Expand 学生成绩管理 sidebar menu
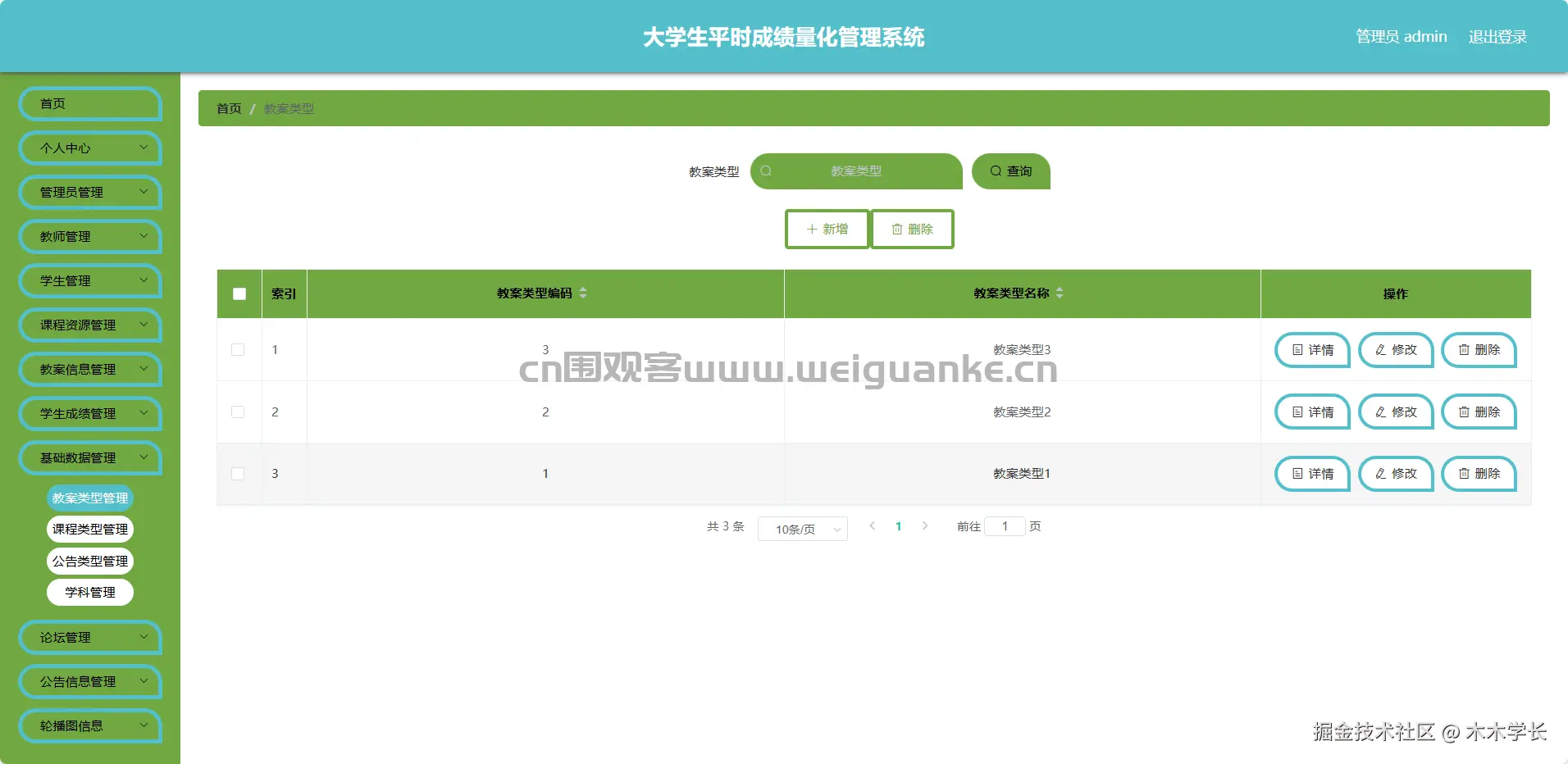 90,414
